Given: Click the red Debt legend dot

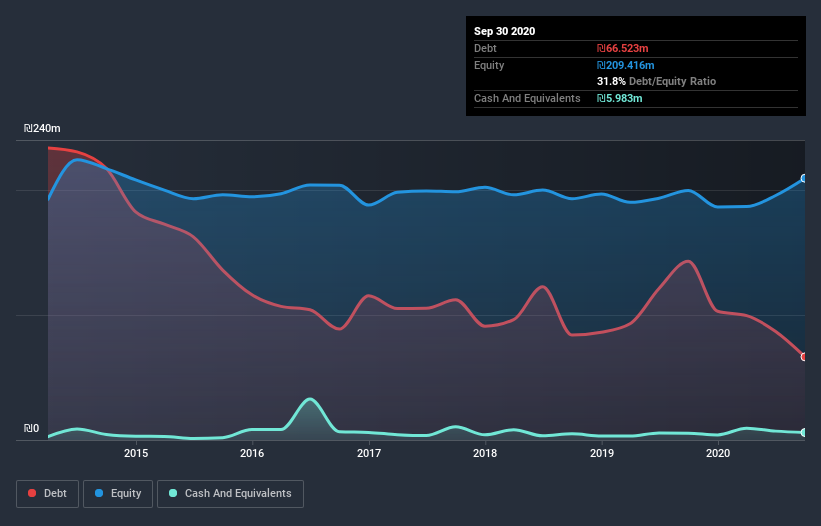Looking at the screenshot, I should pos(32,493).
